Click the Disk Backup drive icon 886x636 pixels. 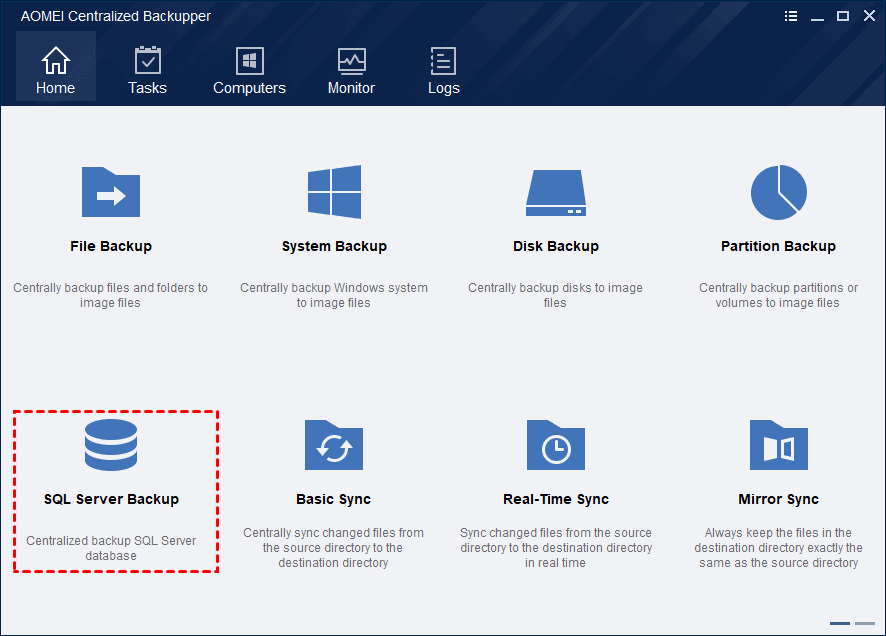click(x=556, y=193)
